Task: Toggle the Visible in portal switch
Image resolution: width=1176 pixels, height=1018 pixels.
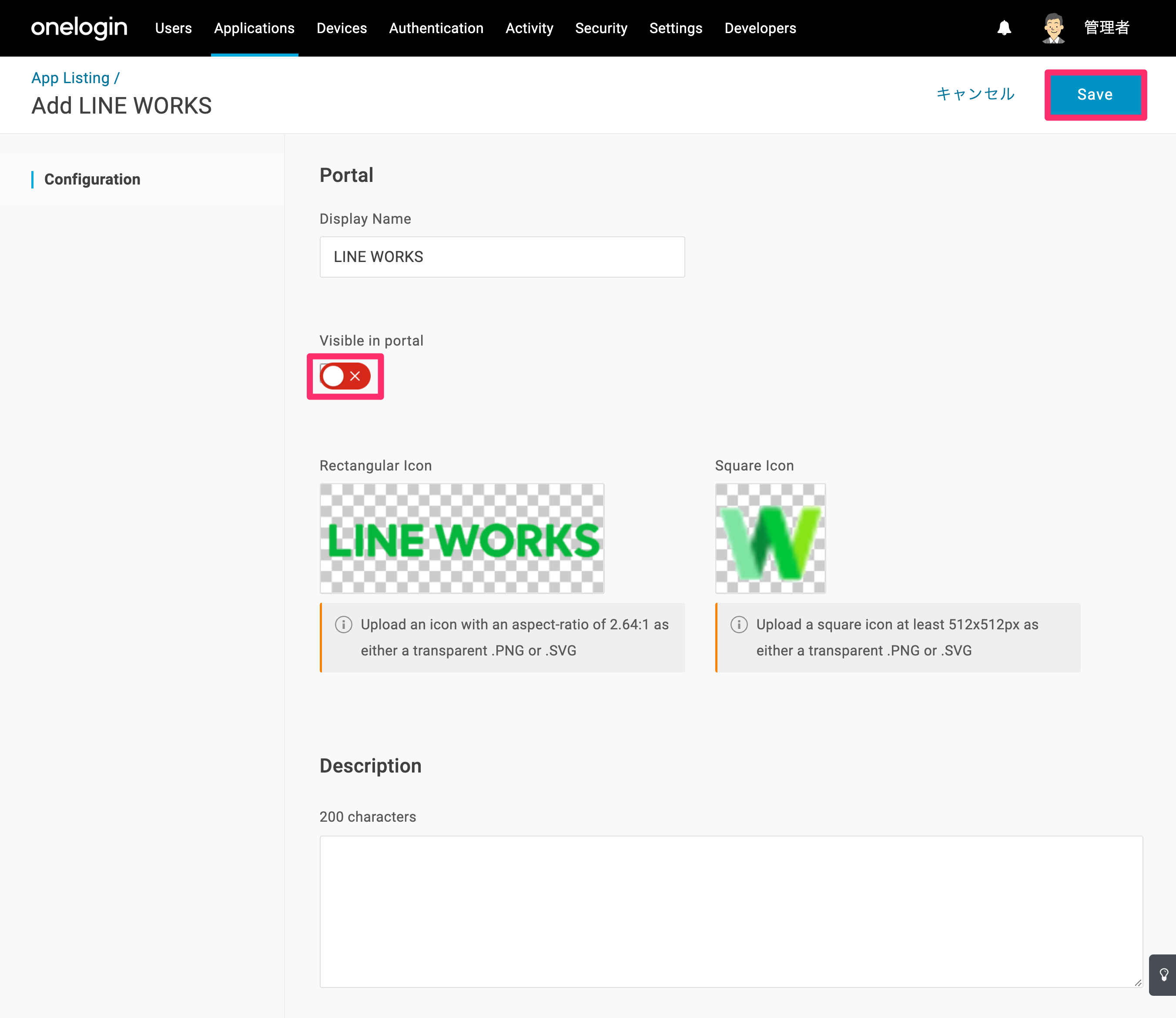Action: tap(345, 376)
